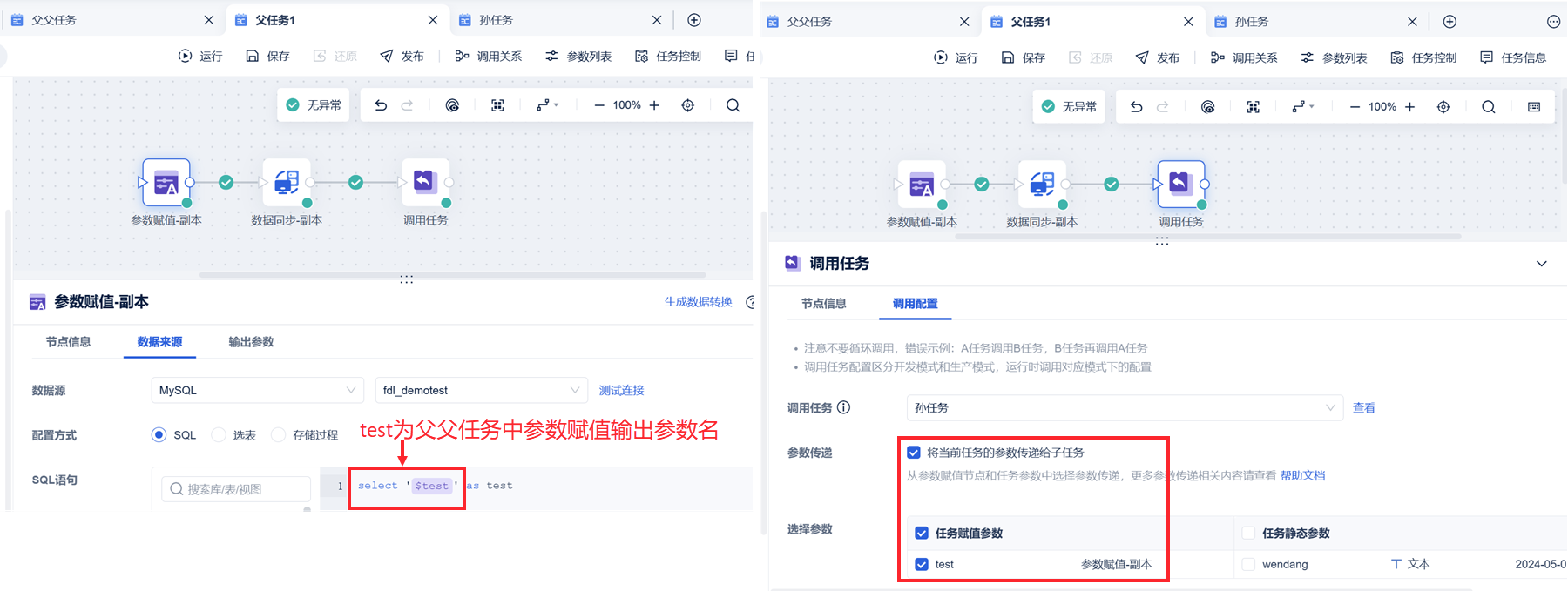Click the locate crosshair icon in right screenshot
Image resolution: width=1568 pixels, height=591 pixels.
1443,107
